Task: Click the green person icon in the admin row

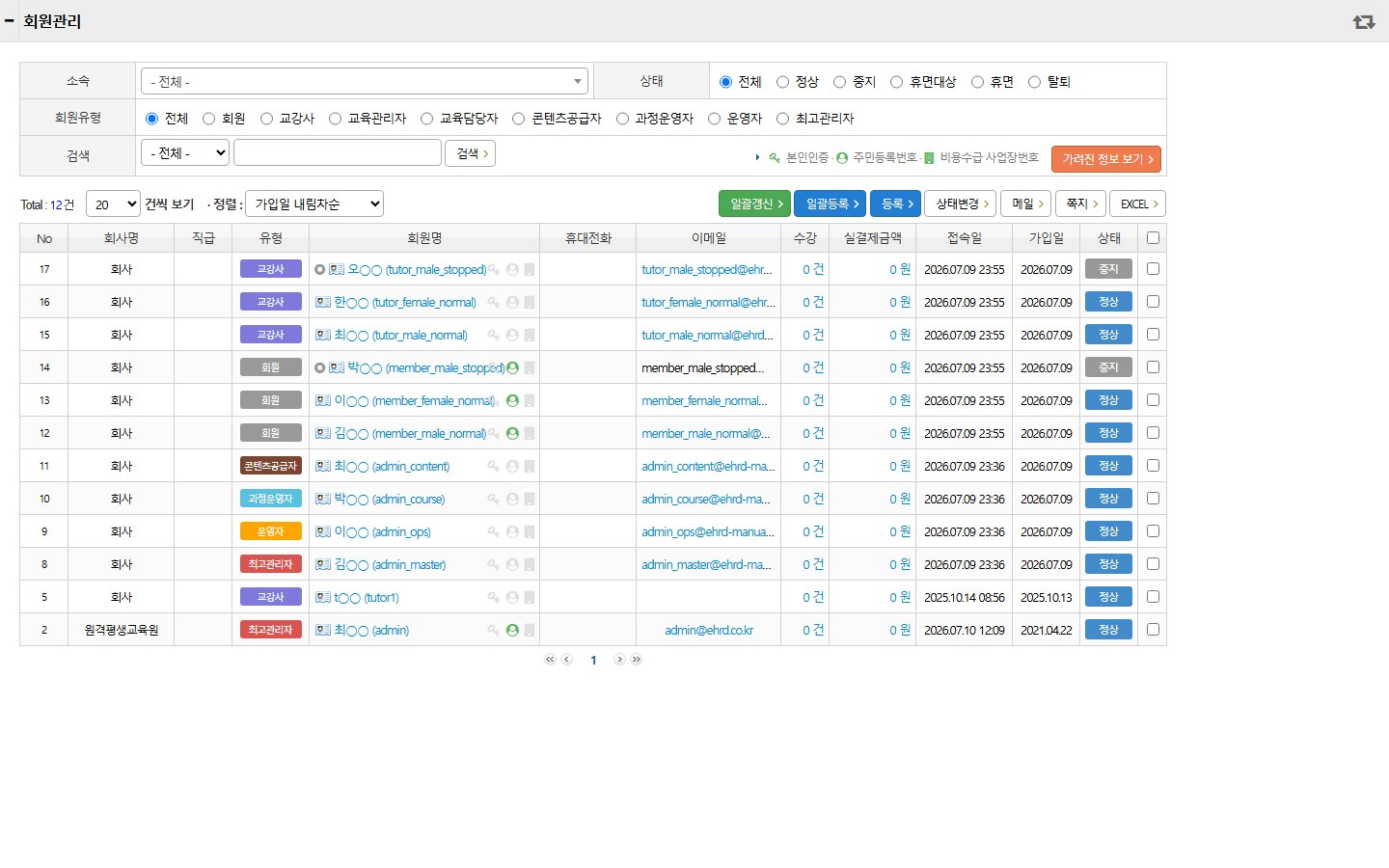Action: tap(512, 631)
